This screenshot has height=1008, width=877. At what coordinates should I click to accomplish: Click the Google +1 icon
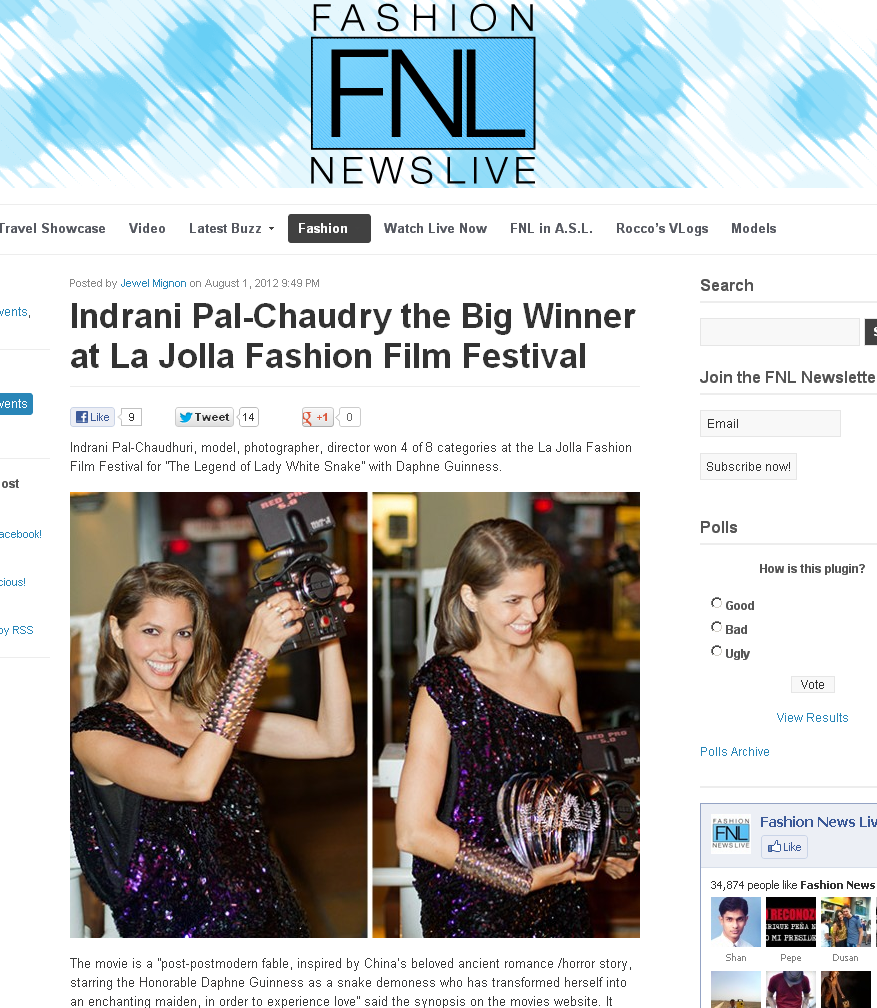(x=317, y=417)
